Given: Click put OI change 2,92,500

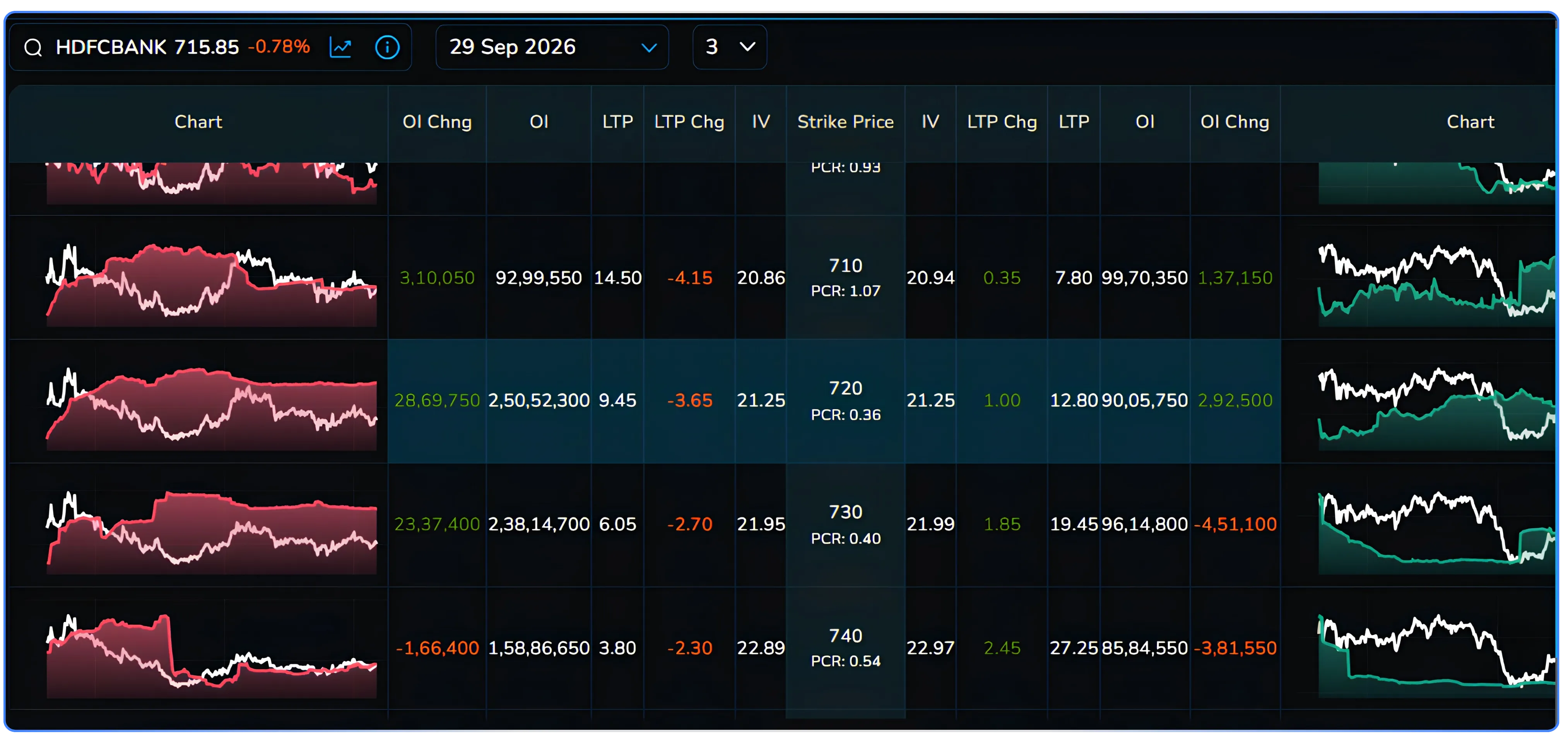Looking at the screenshot, I should tap(1235, 400).
